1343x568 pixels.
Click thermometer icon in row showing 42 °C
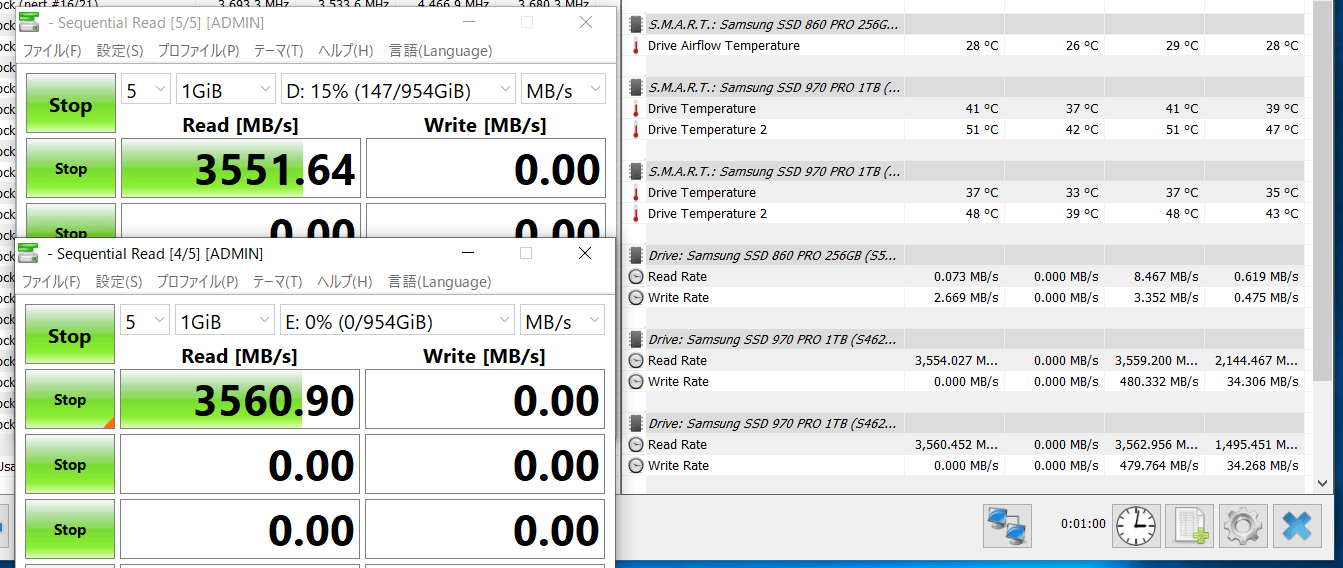coord(636,130)
